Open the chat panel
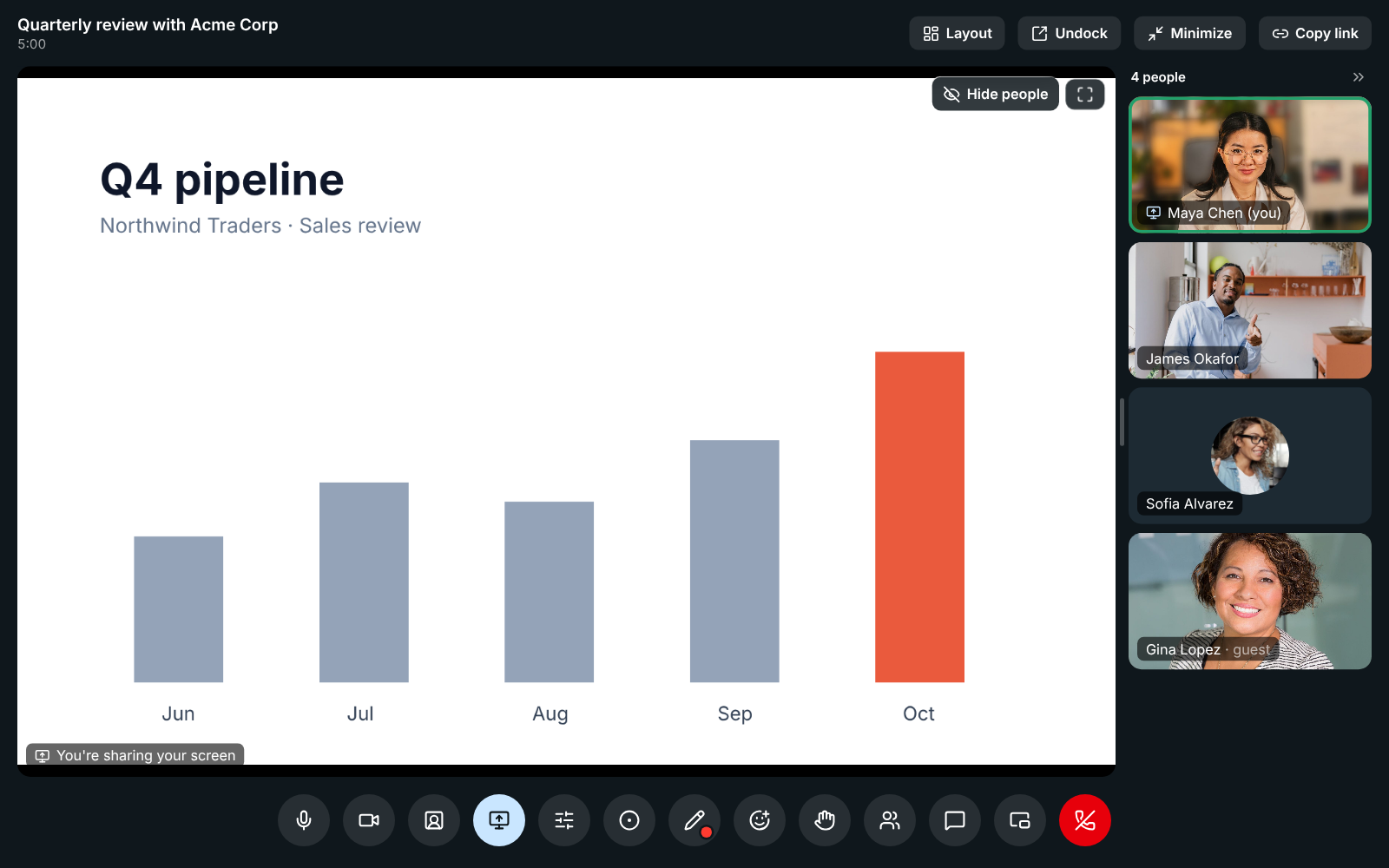The width and height of the screenshot is (1389, 868). point(955,820)
